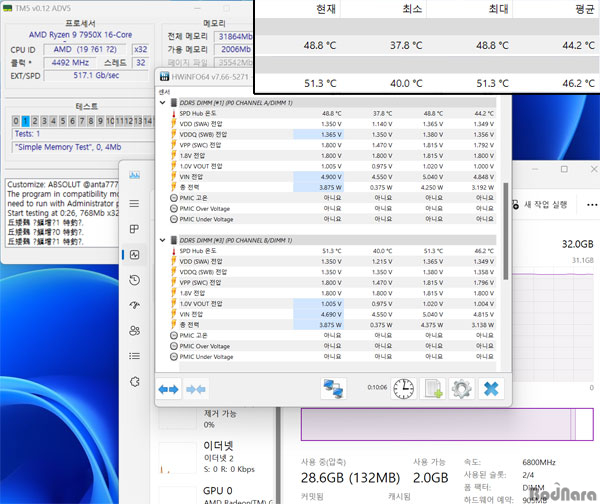Click the DIMM #1 memory chip icon
Image resolution: width=600 pixels, height=504 pixels.
tap(174, 103)
